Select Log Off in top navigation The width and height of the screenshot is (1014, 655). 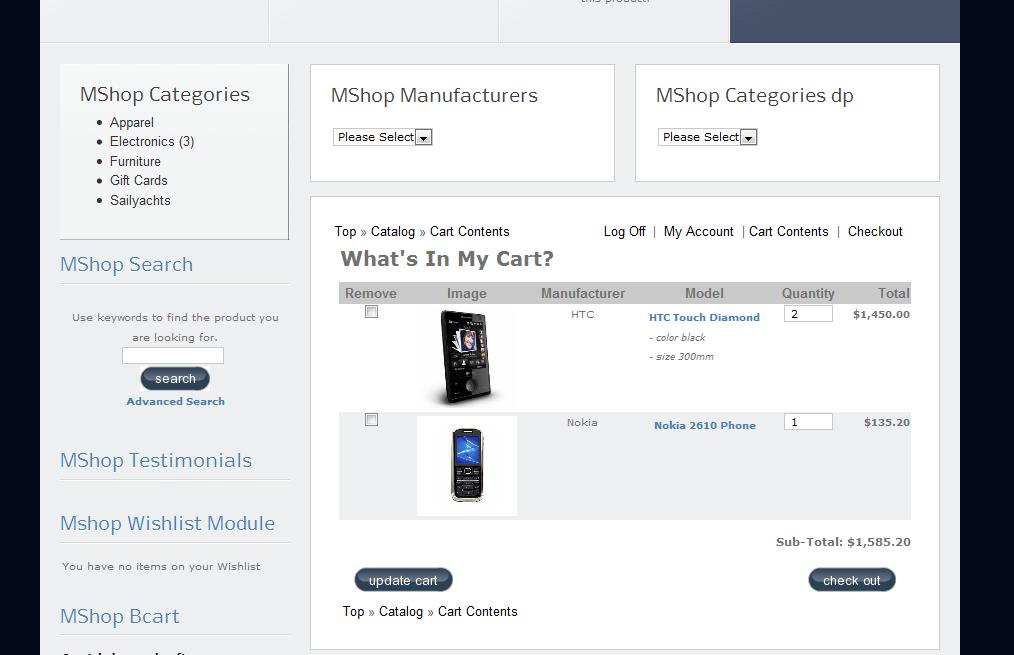[625, 231]
